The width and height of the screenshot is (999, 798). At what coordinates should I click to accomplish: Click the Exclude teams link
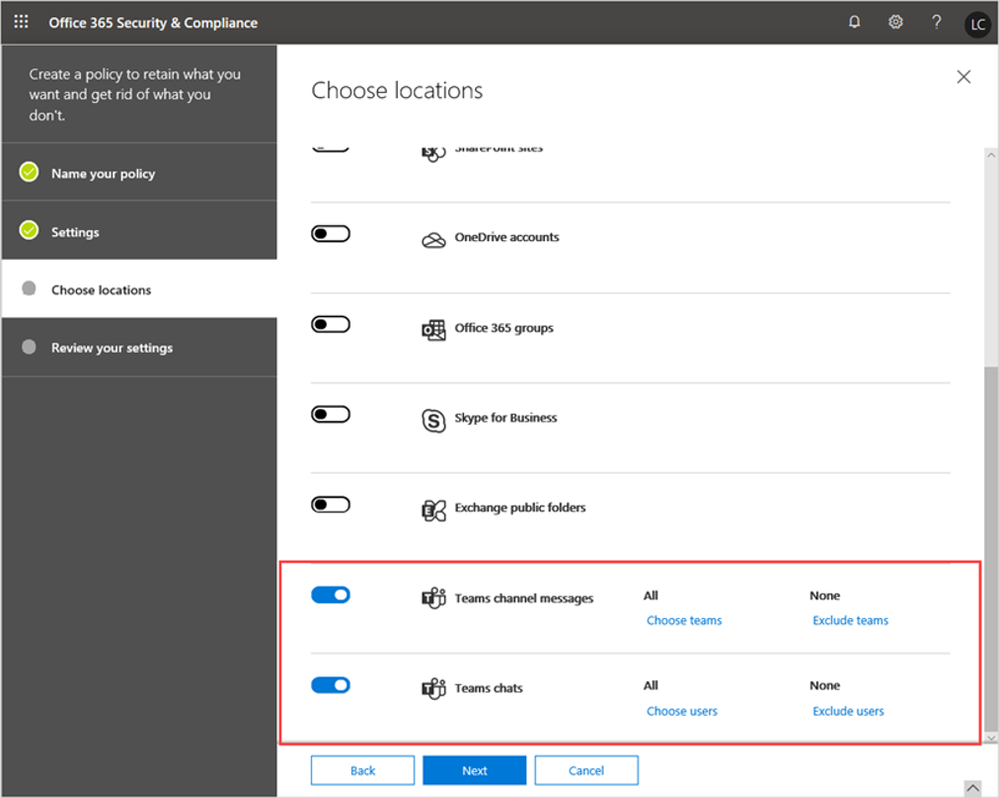pyautogui.click(x=851, y=620)
